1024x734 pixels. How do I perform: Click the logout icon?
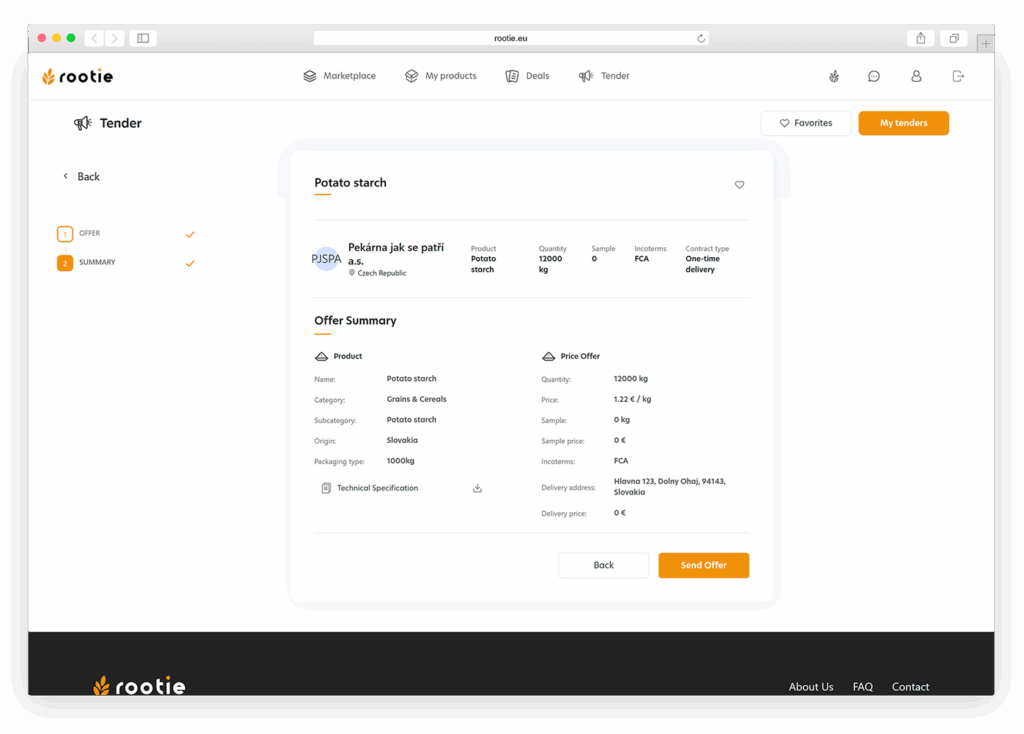click(958, 76)
